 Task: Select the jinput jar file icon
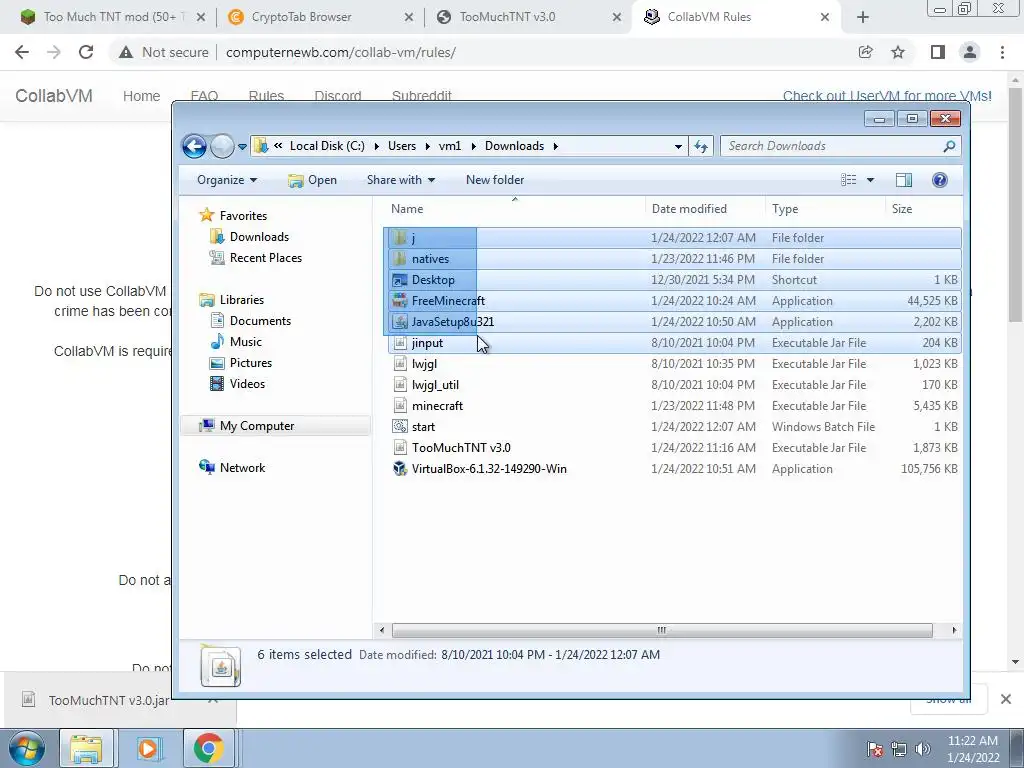(400, 343)
